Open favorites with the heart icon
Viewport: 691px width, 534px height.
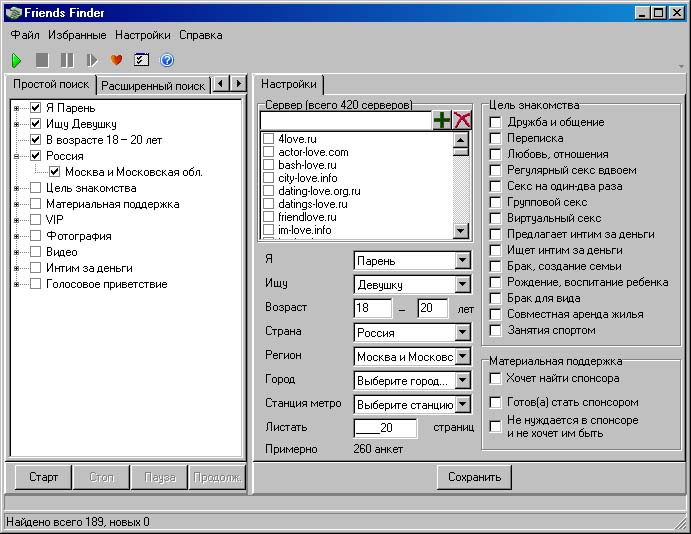(x=117, y=60)
